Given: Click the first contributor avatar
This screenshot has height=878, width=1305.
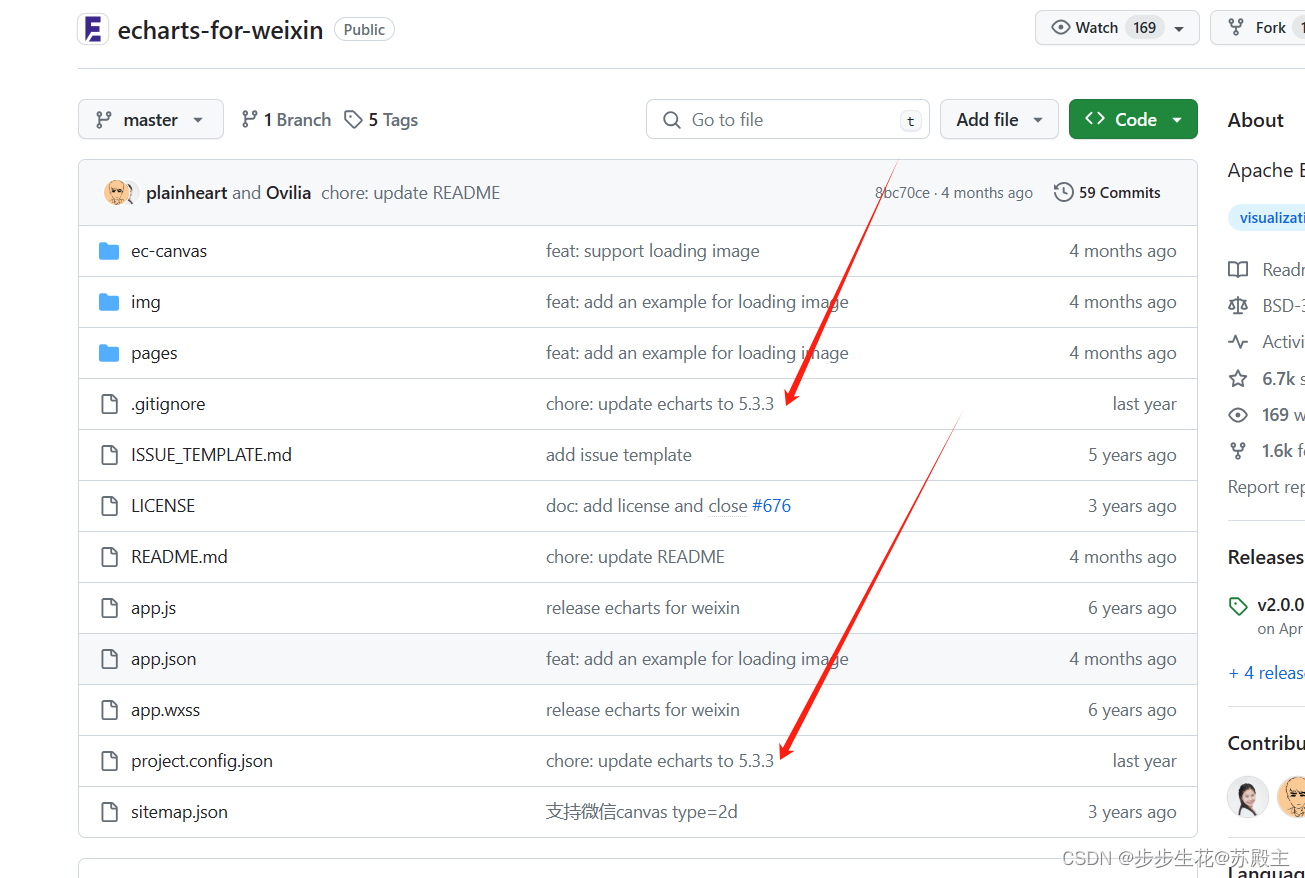Looking at the screenshot, I should [1248, 797].
